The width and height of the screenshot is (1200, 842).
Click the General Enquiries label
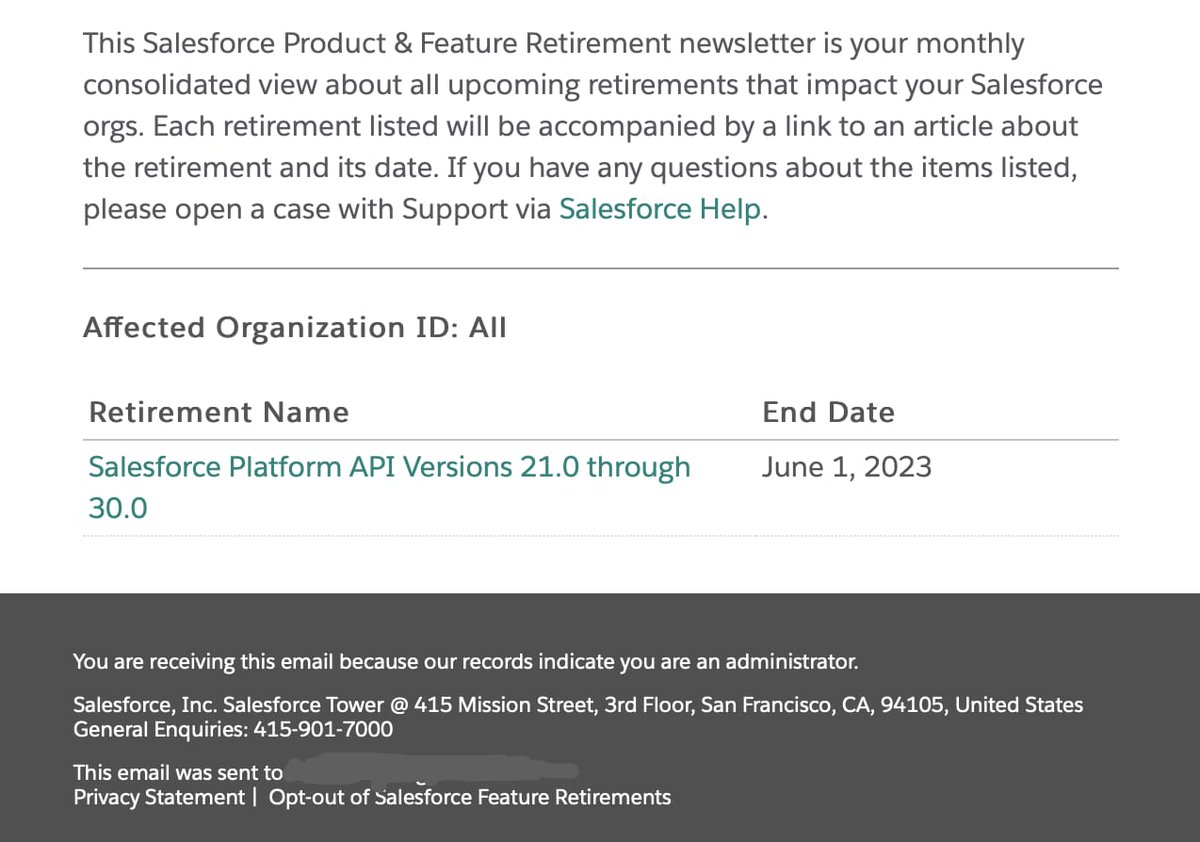[157, 730]
